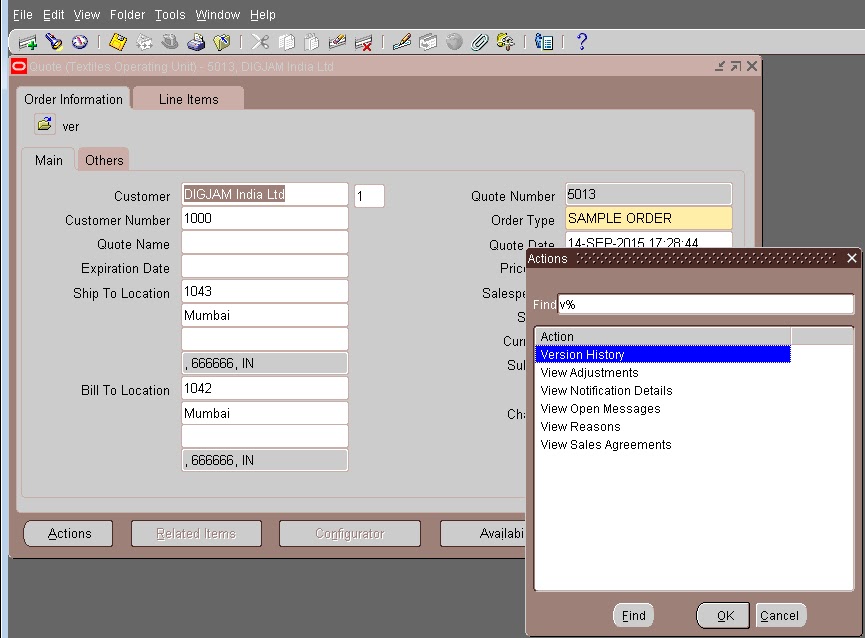Open Translations with the globe icon
This screenshot has height=638, width=865.
pyautogui.click(x=453, y=42)
